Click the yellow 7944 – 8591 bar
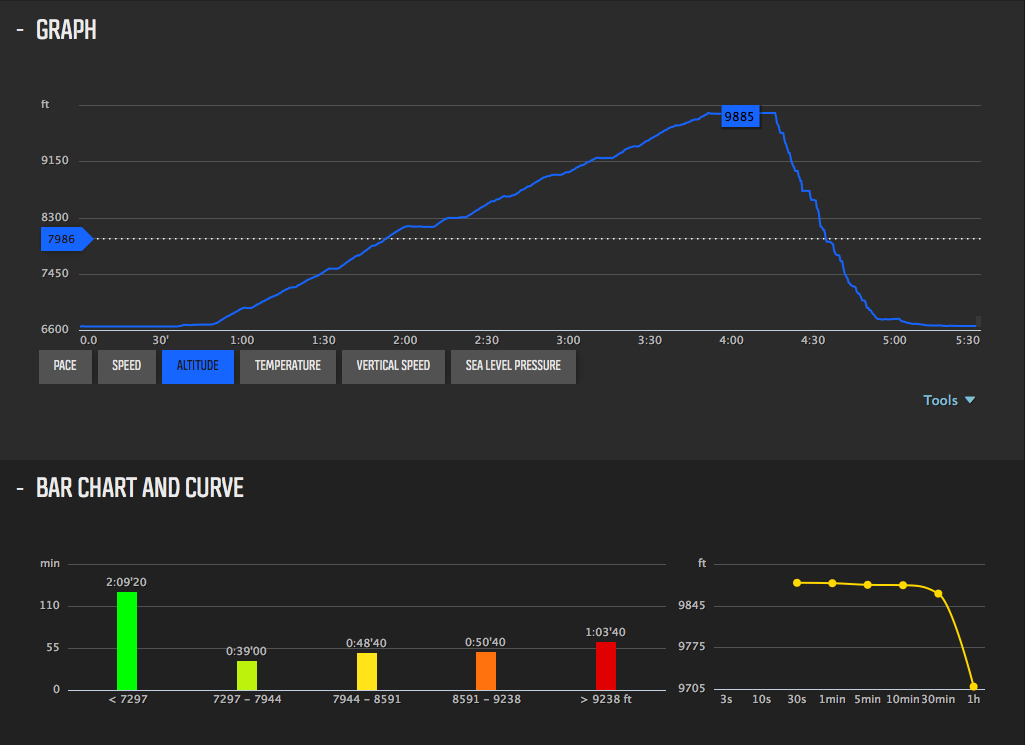The height and width of the screenshot is (745, 1025). [367, 671]
